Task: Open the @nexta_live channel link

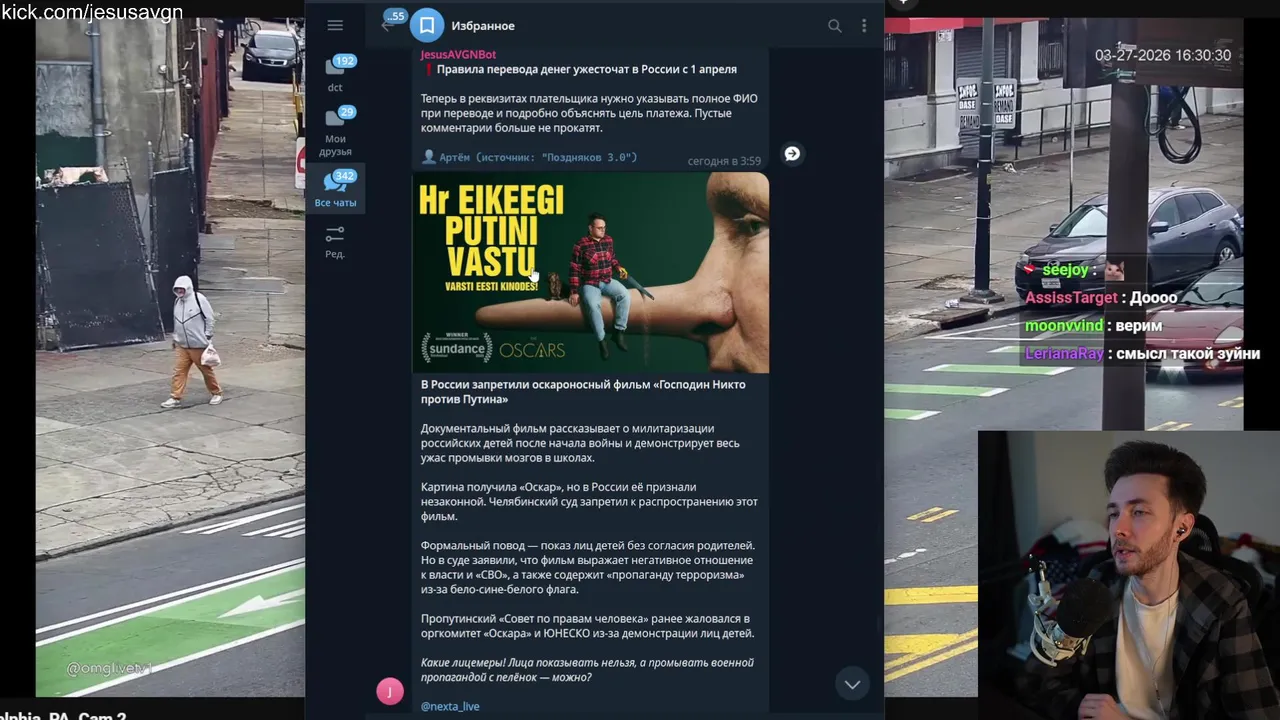Action: click(x=450, y=706)
